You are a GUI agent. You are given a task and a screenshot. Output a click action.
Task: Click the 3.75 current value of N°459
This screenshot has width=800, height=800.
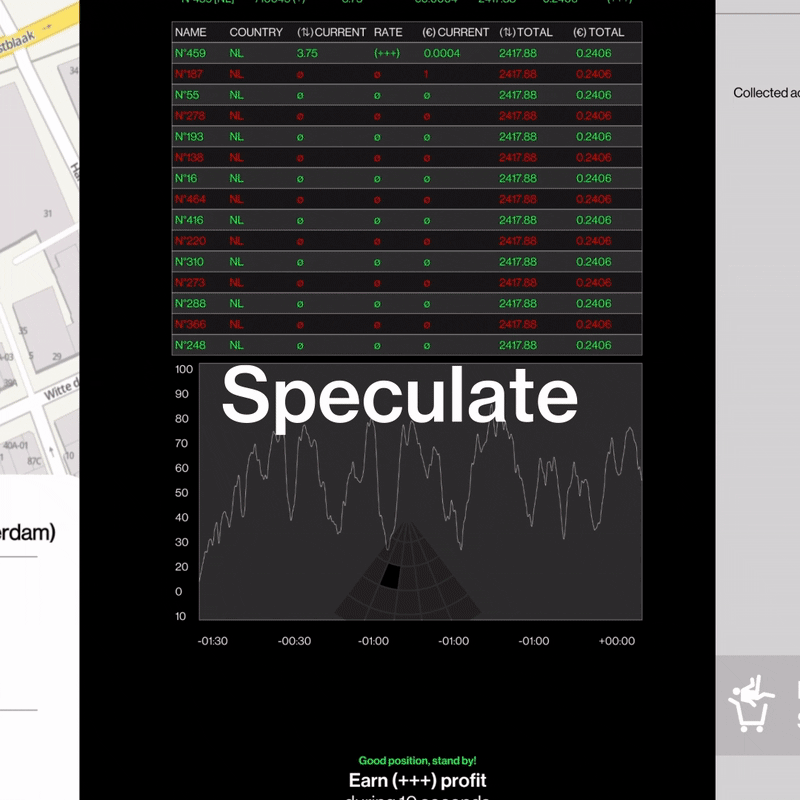point(307,53)
